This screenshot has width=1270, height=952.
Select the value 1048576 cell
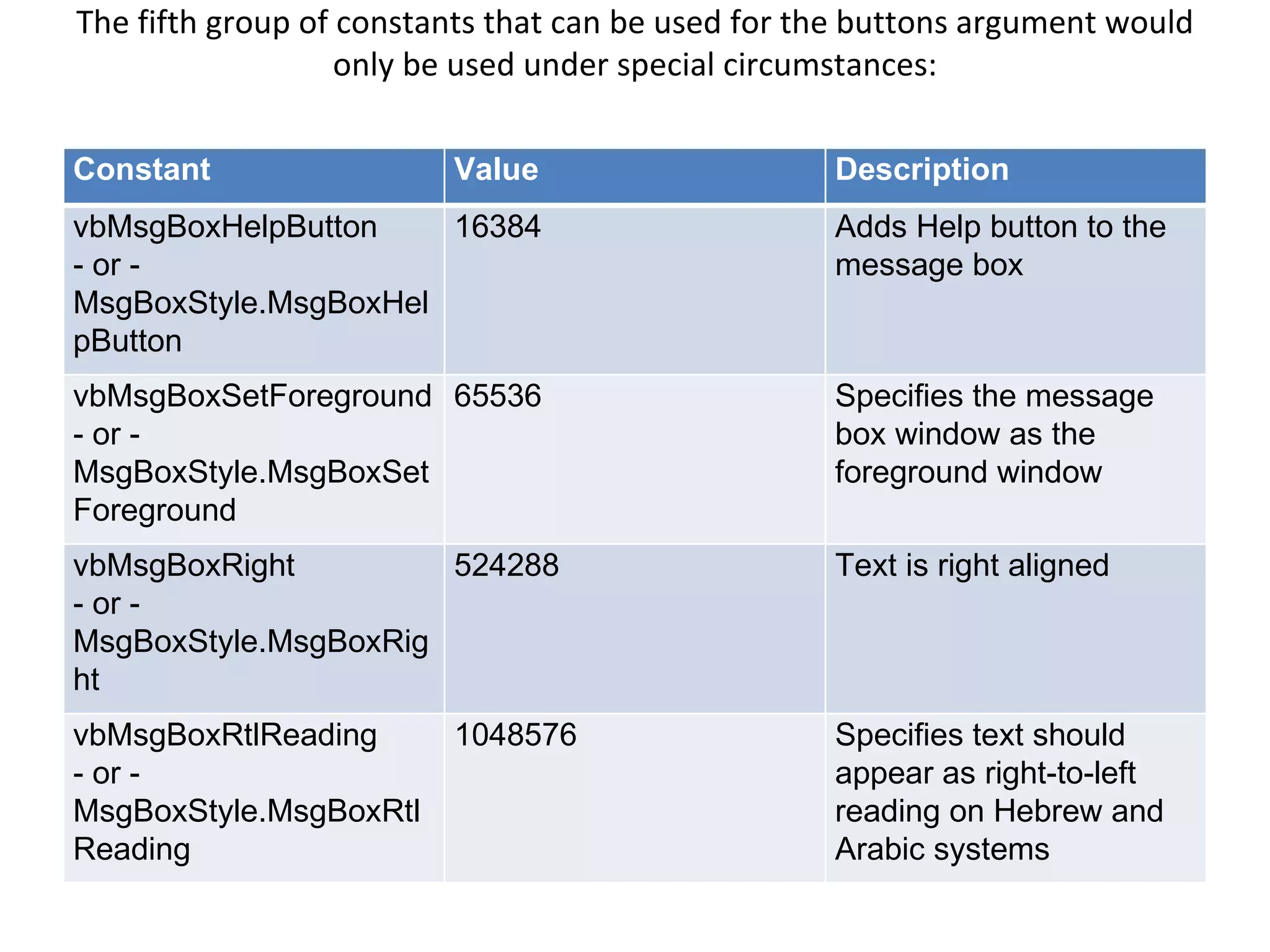635,798
